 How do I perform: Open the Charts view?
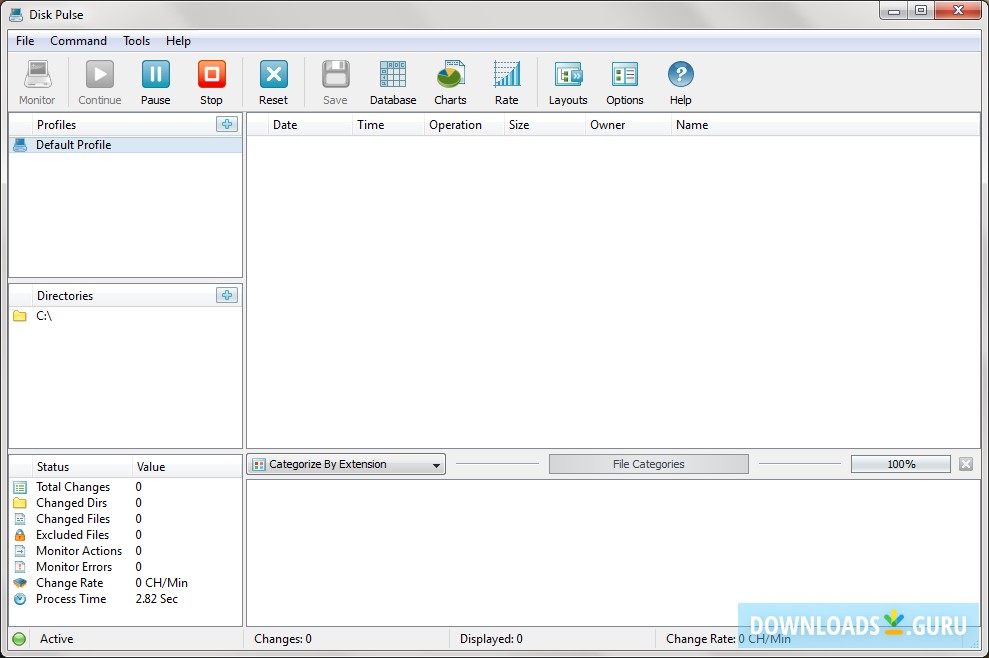[x=450, y=82]
